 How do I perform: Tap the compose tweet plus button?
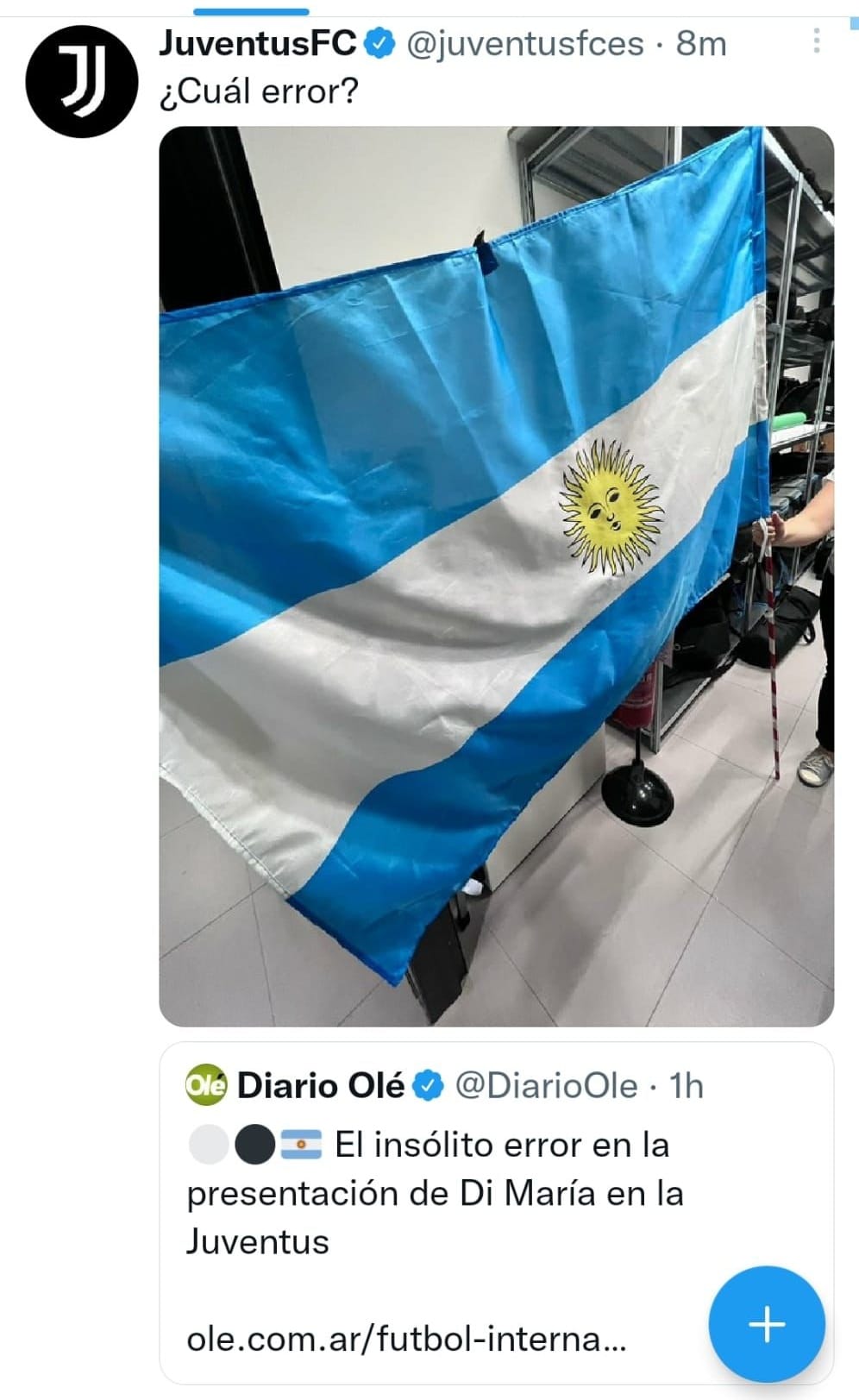767,1324
